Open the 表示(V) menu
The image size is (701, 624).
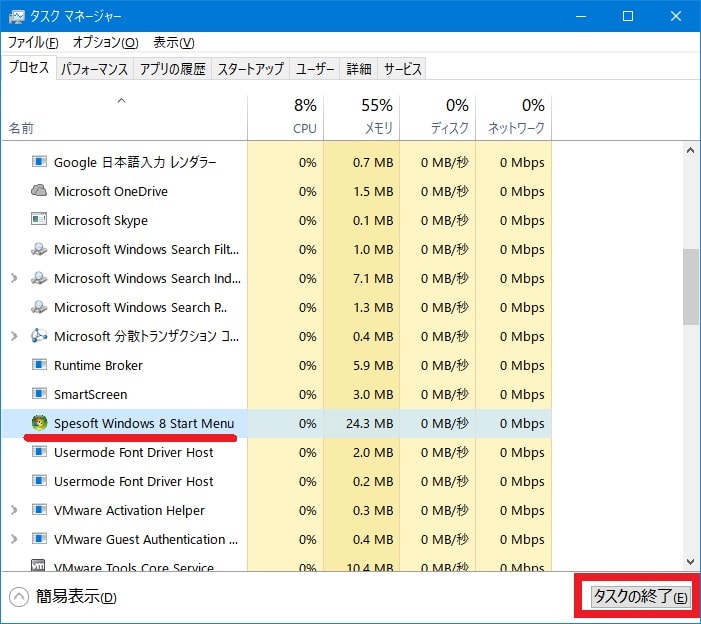pyautogui.click(x=173, y=42)
